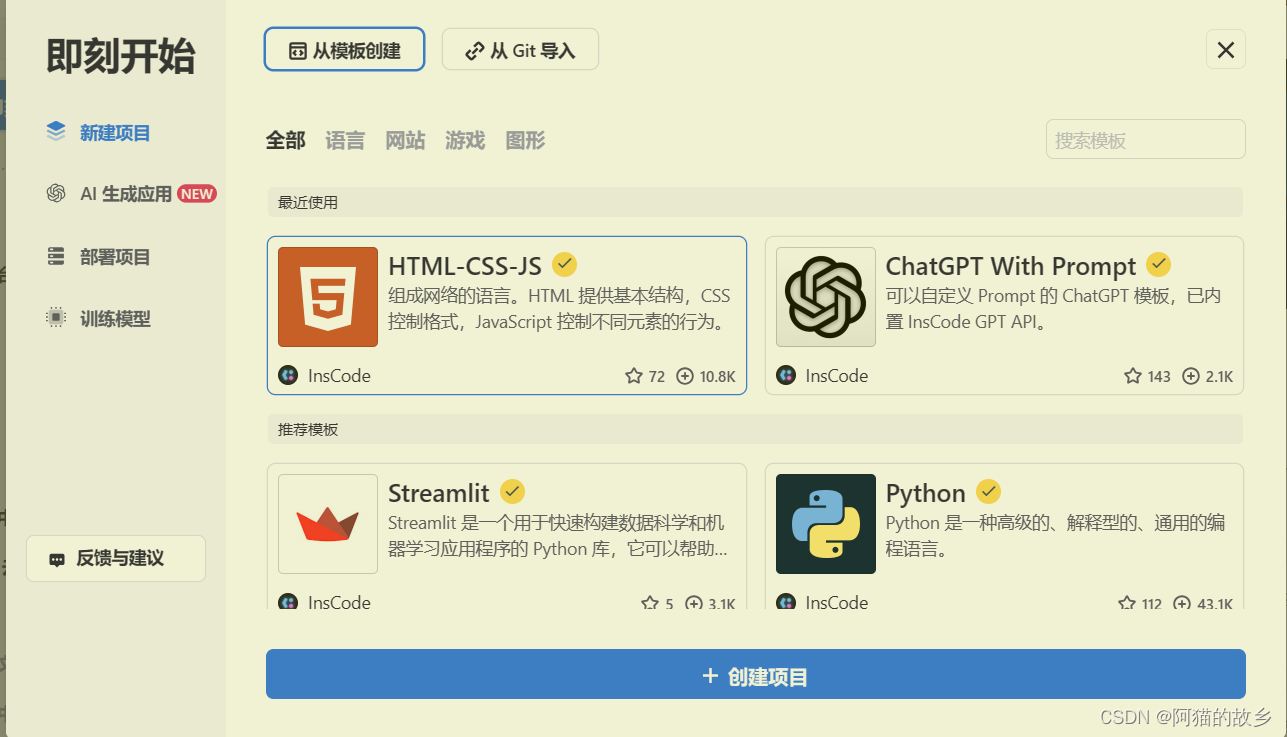1287x737 pixels.
Task: Close the dialog with the X button
Action: 1226,49
